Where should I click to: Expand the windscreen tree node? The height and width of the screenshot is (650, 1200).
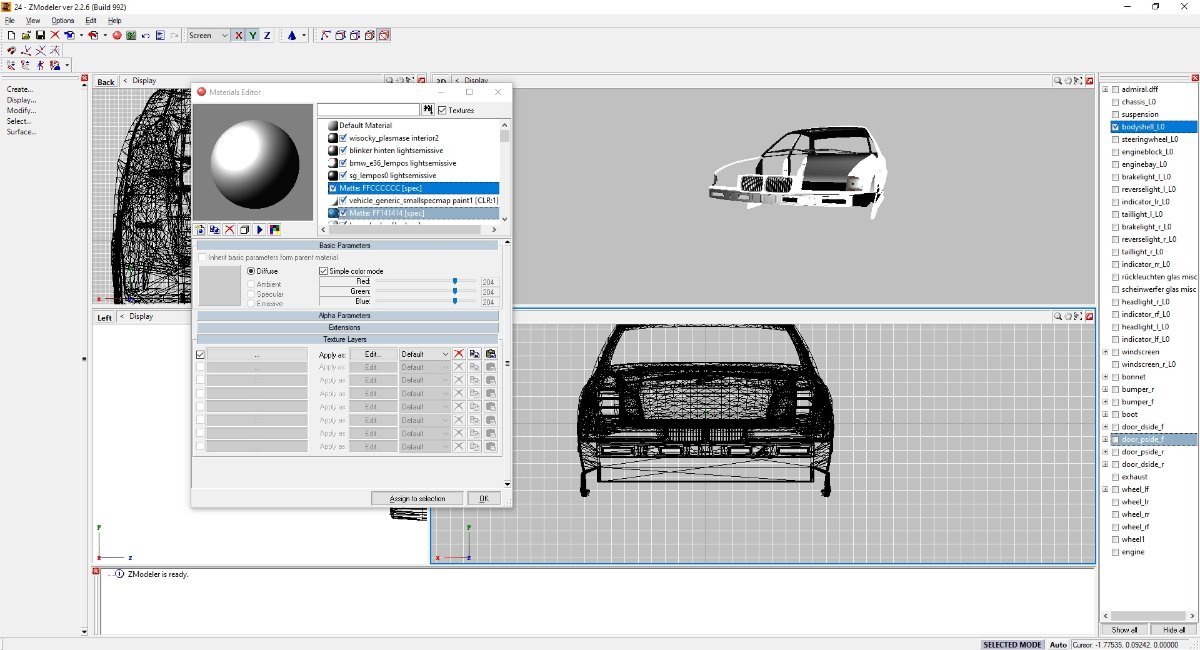point(1105,352)
